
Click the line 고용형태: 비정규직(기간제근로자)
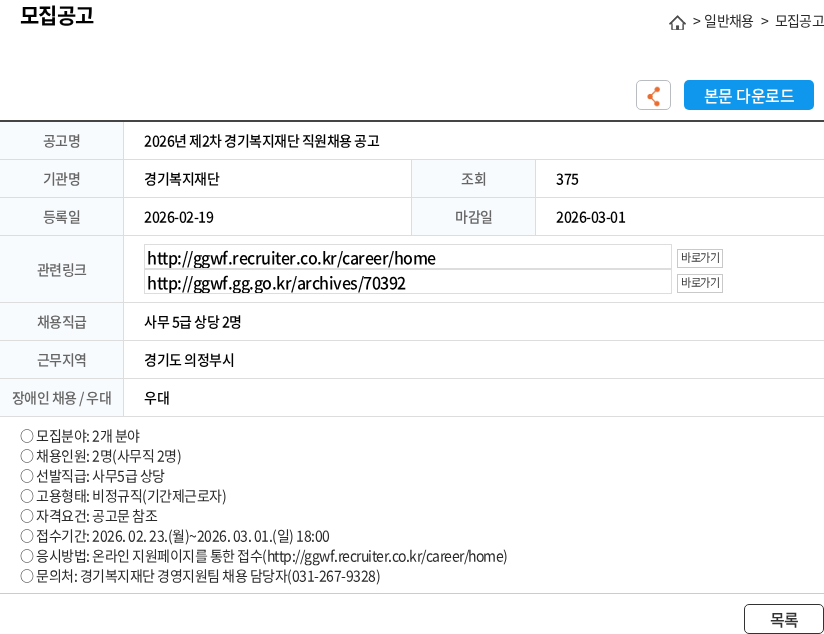click(123, 496)
